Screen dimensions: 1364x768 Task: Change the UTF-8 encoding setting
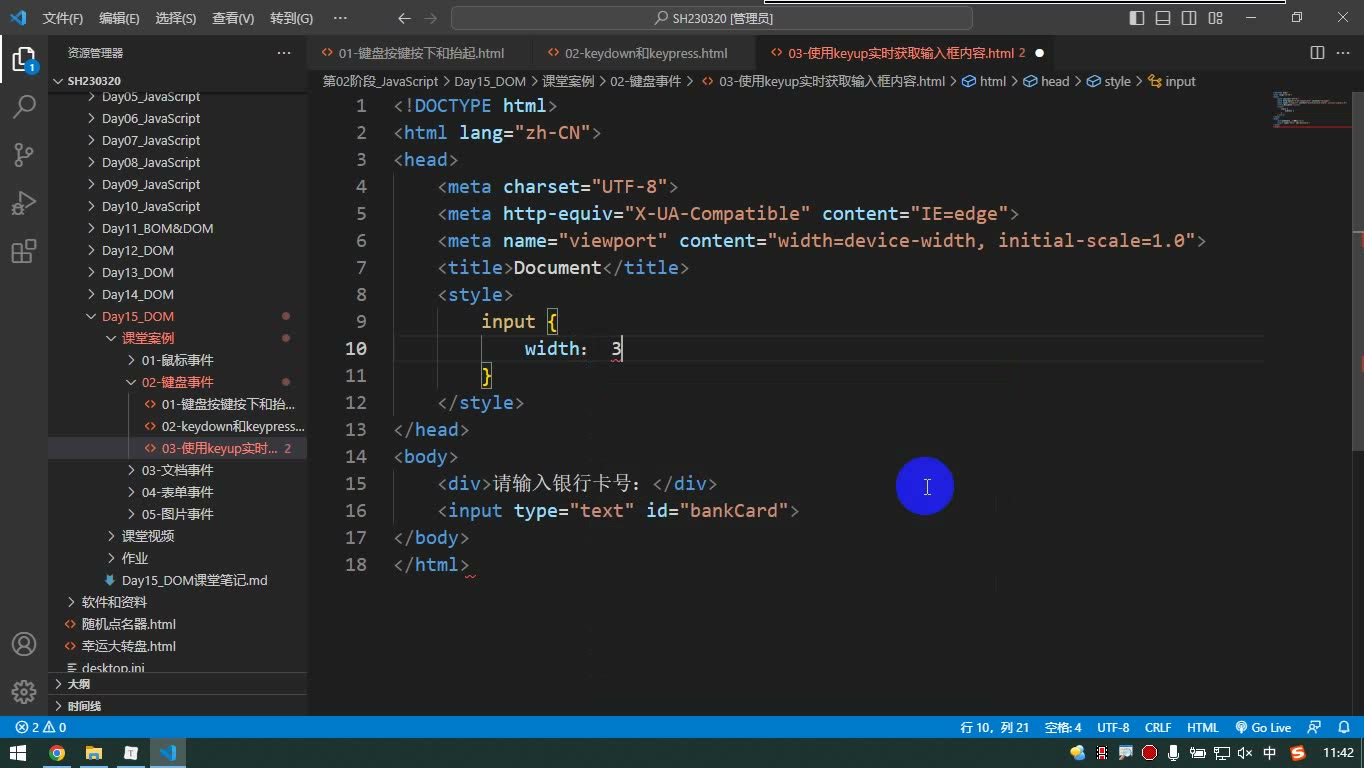point(1113,728)
